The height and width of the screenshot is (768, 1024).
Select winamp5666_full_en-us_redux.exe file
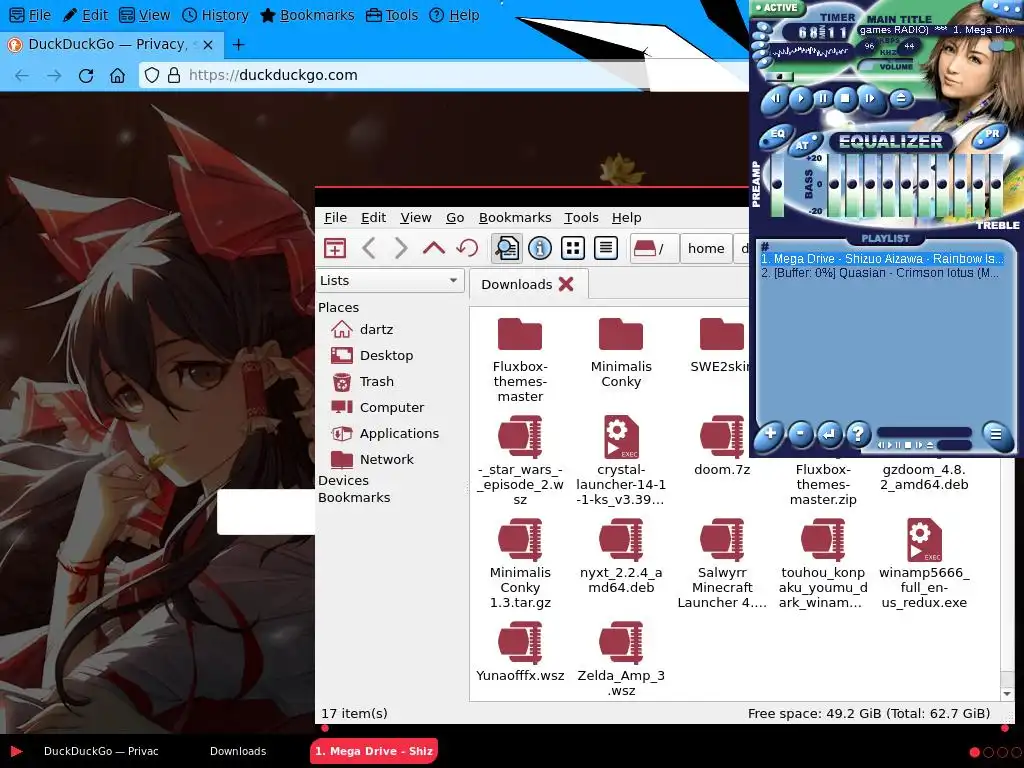(x=924, y=564)
